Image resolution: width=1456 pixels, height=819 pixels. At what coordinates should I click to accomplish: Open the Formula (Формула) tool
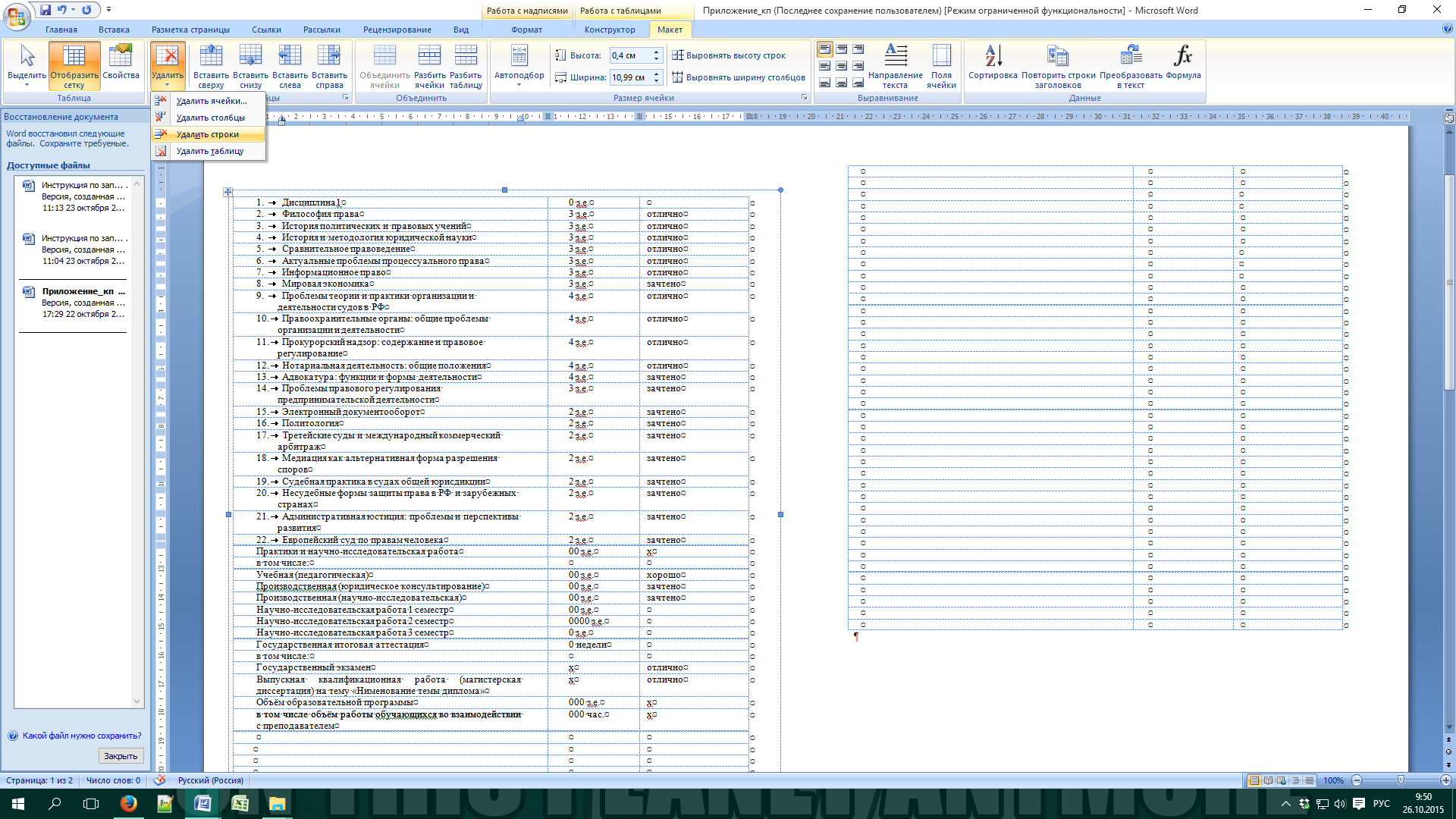point(1183,65)
